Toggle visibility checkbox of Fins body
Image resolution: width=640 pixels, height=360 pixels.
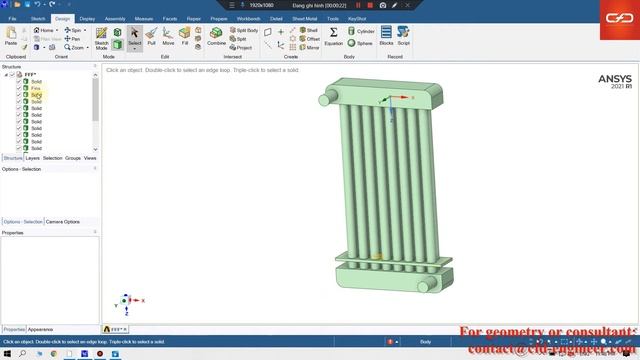point(19,88)
